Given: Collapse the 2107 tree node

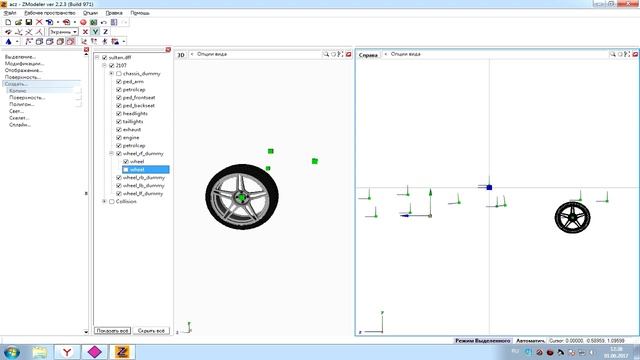Looking at the screenshot, I should [104, 65].
